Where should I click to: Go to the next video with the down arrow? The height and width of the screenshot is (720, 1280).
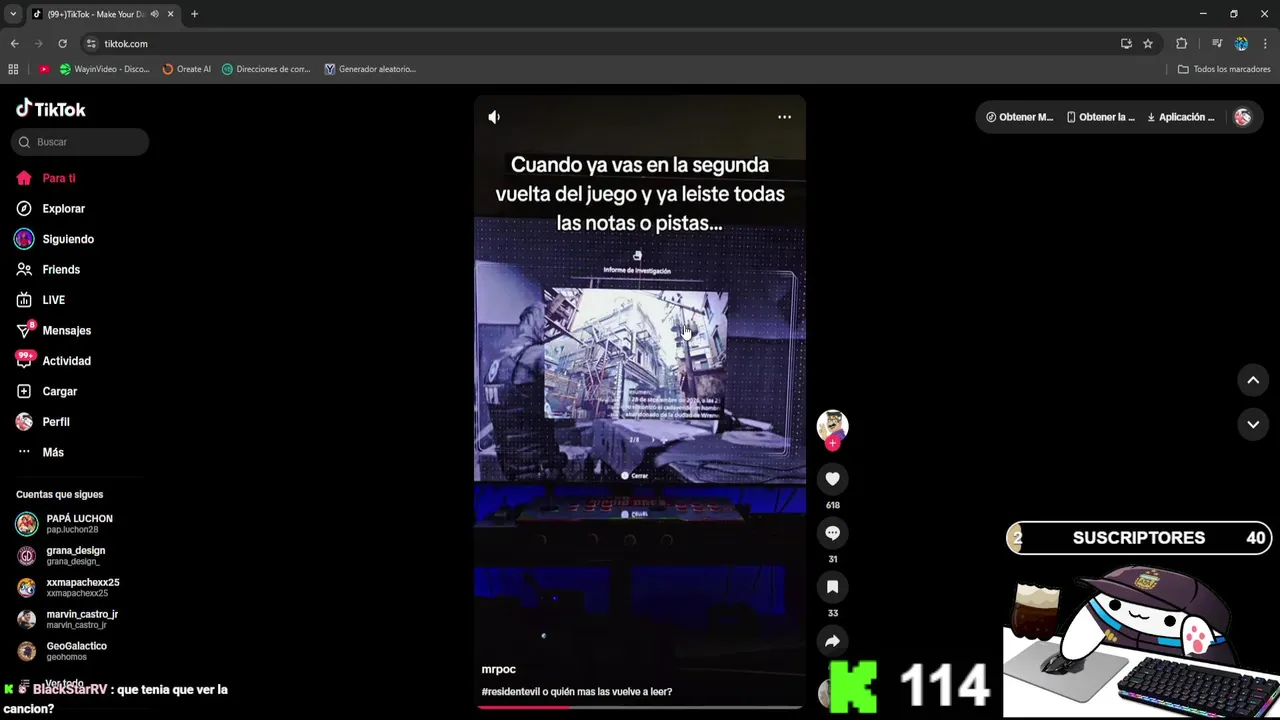click(x=1253, y=424)
